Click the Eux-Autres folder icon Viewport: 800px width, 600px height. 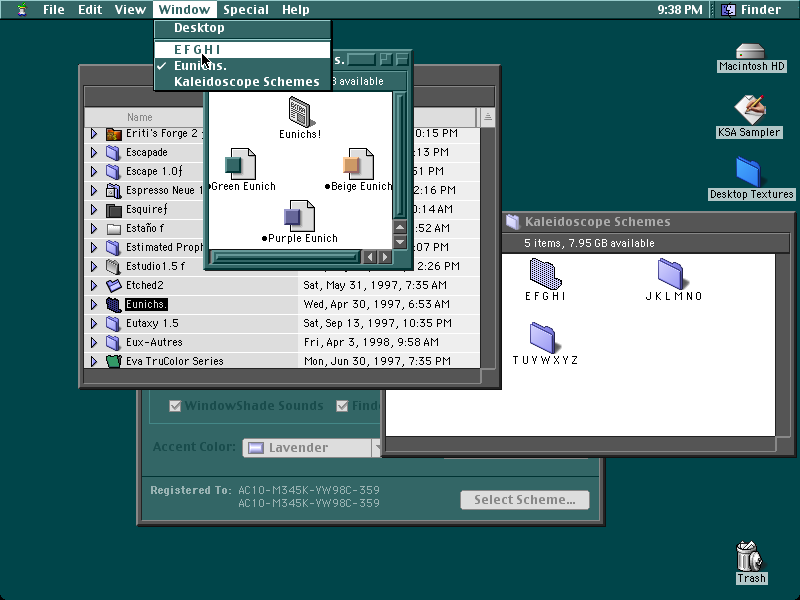pos(113,342)
